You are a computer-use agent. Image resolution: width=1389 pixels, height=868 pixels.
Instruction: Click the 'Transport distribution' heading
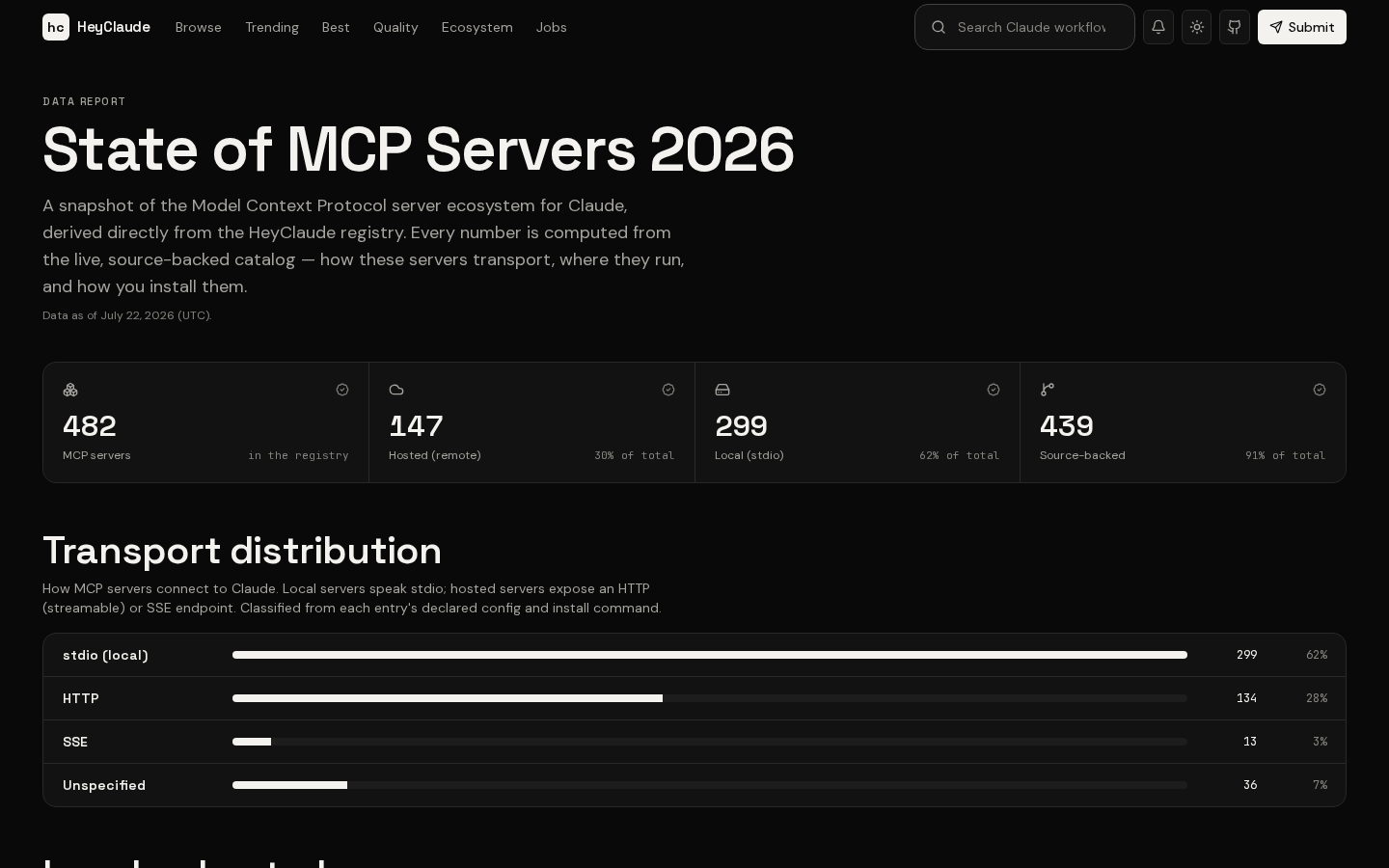[x=242, y=551]
